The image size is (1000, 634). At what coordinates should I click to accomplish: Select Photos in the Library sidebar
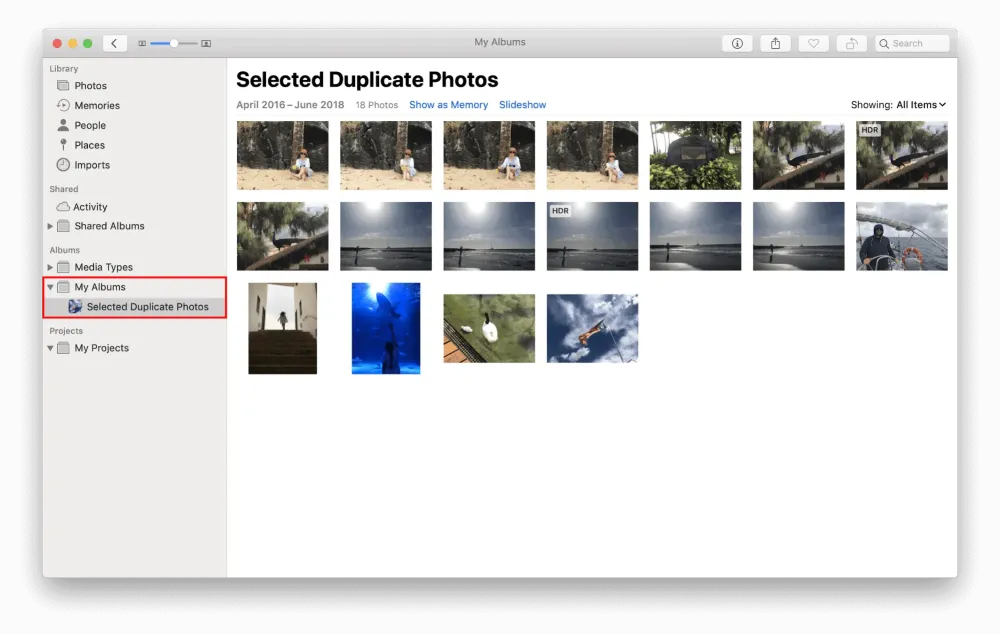(x=90, y=86)
